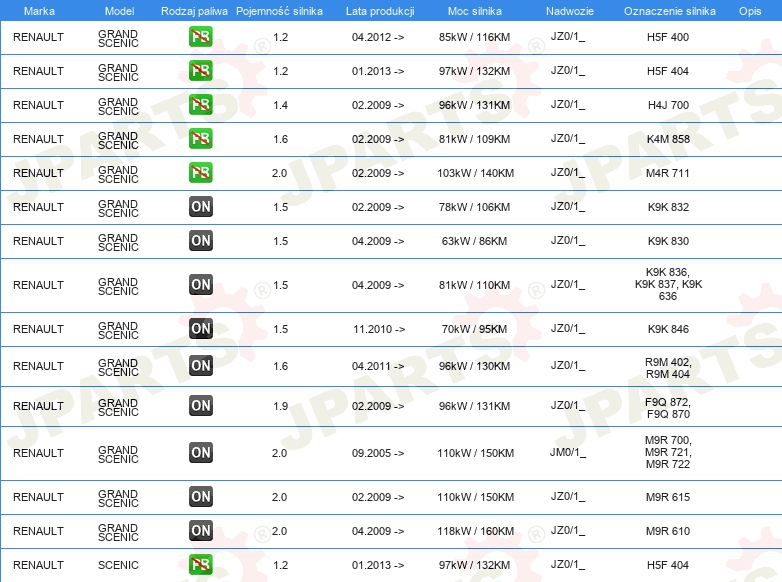Click diesel ON icon in K9K 832 row
The width and height of the screenshot is (782, 582).
click(x=200, y=206)
